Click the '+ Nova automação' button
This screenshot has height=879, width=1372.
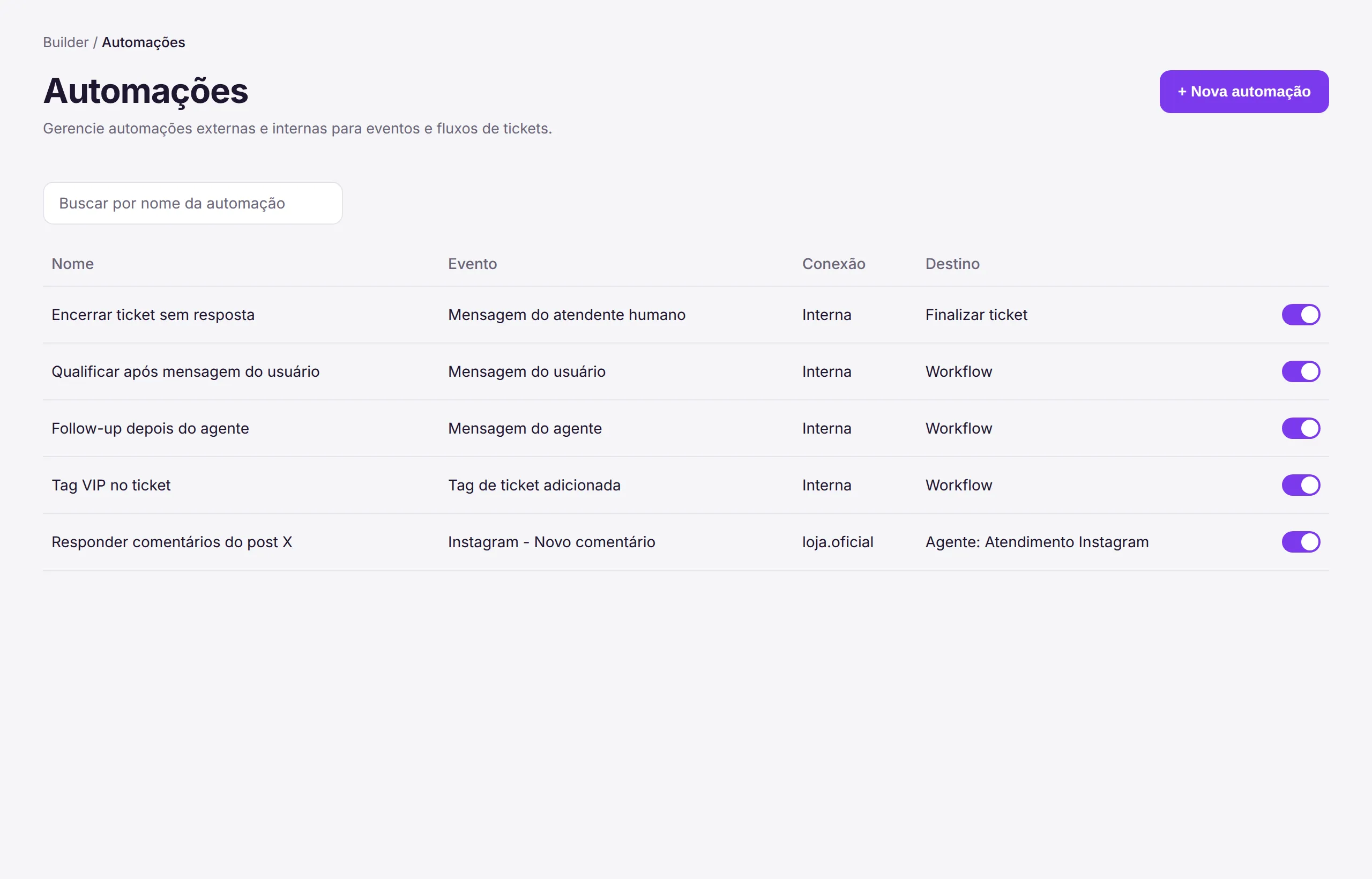coord(1243,91)
